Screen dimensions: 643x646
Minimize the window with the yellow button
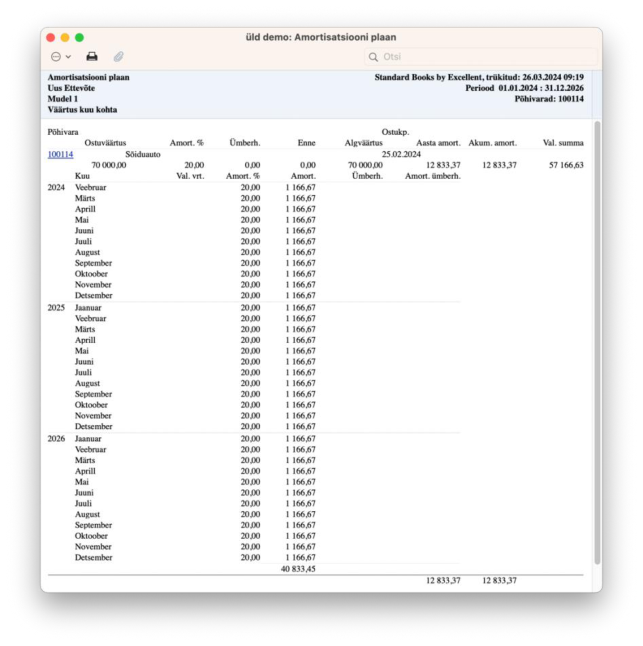[x=65, y=37]
